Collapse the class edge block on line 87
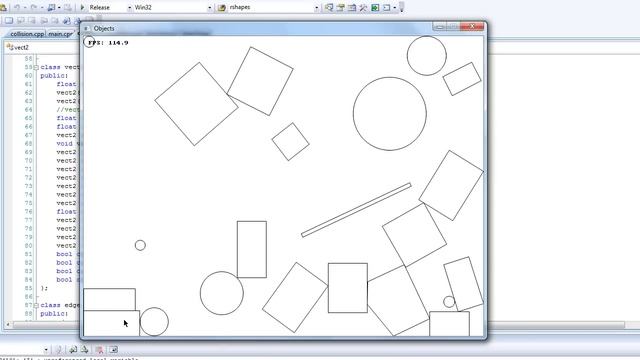The image size is (640, 360). click(36, 305)
